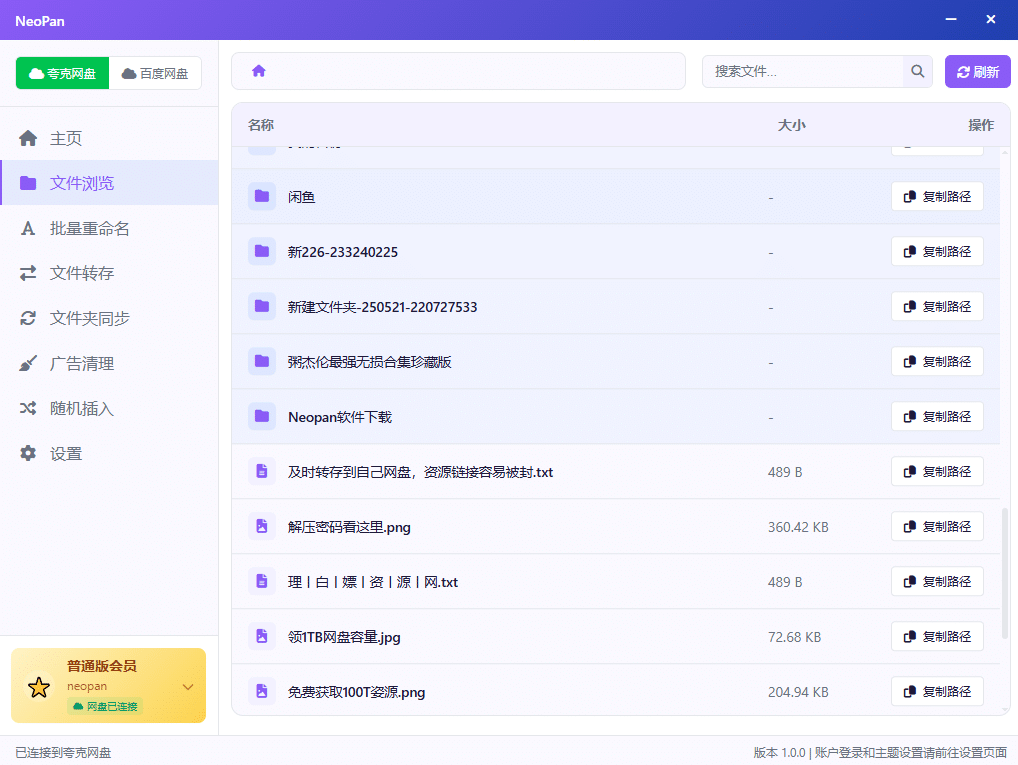Click the text file icon of 及时转存到自己网盘
Image resolution: width=1018 pixels, height=765 pixels.
coord(262,471)
